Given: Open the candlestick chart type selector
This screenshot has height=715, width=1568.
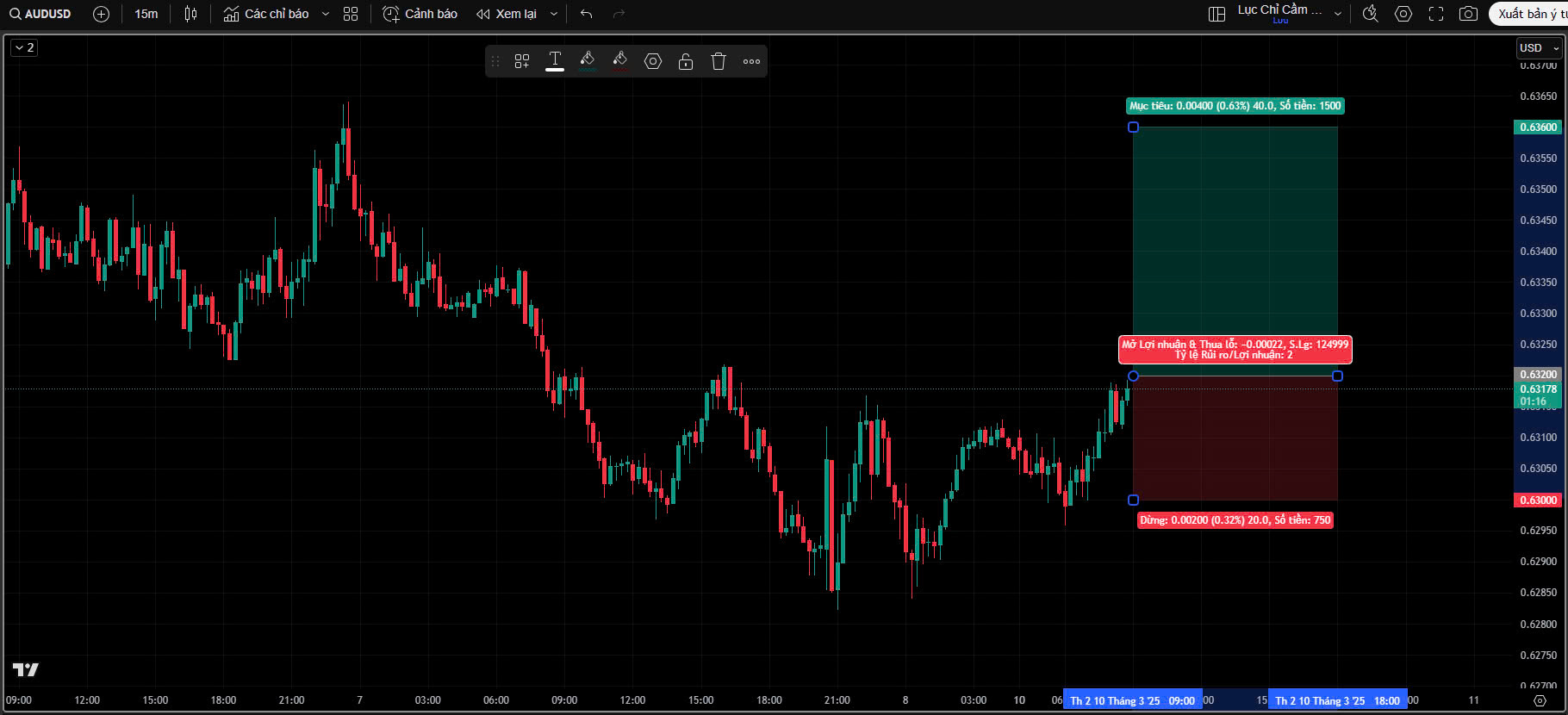Looking at the screenshot, I should 191,14.
